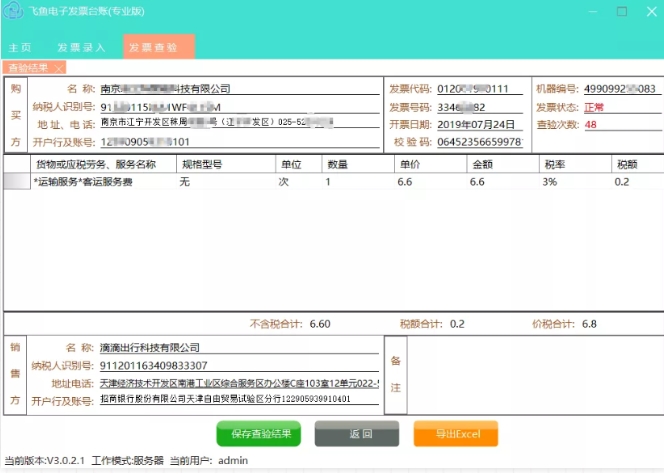Select the row header of 客运服务费 row
Image resolution: width=664 pixels, height=474 pixels.
[x=17, y=181]
